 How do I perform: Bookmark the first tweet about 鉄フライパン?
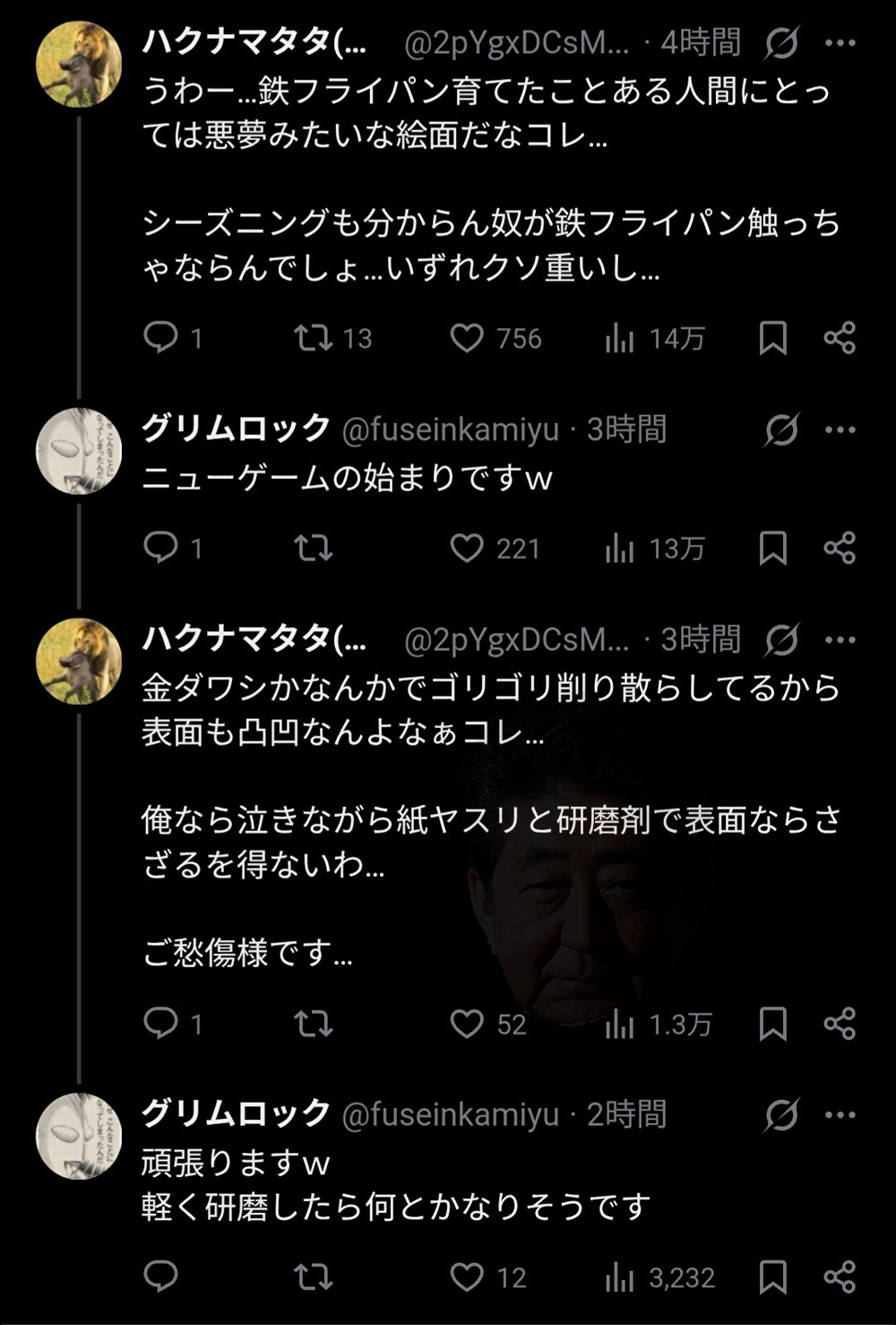tap(773, 338)
